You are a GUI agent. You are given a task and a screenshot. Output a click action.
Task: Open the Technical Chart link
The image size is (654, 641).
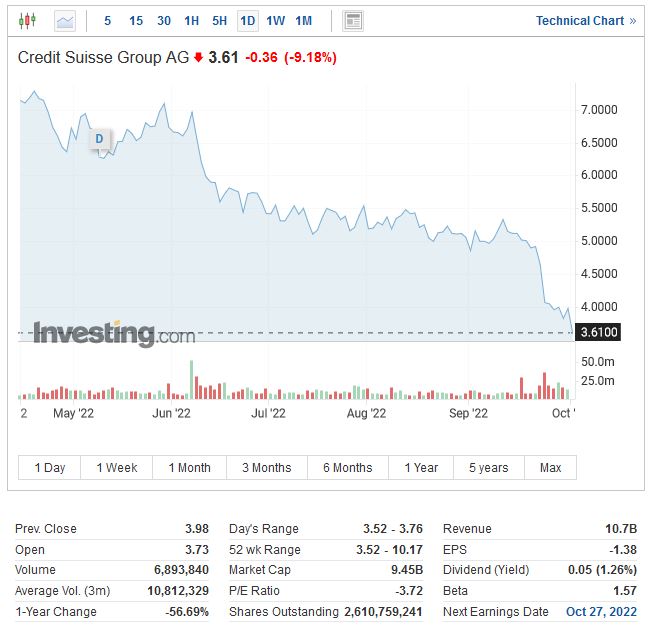[585, 20]
